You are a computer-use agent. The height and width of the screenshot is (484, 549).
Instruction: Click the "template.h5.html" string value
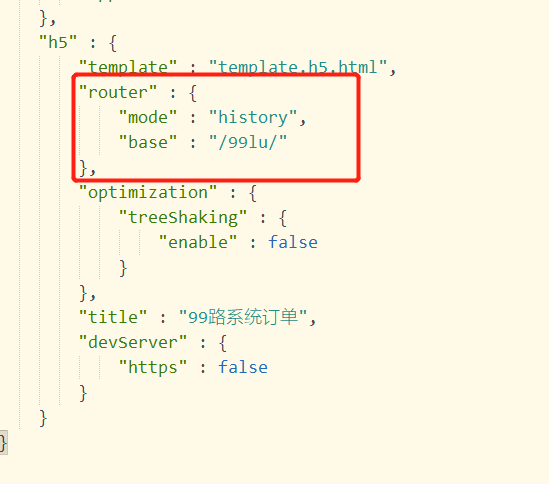pos(298,67)
